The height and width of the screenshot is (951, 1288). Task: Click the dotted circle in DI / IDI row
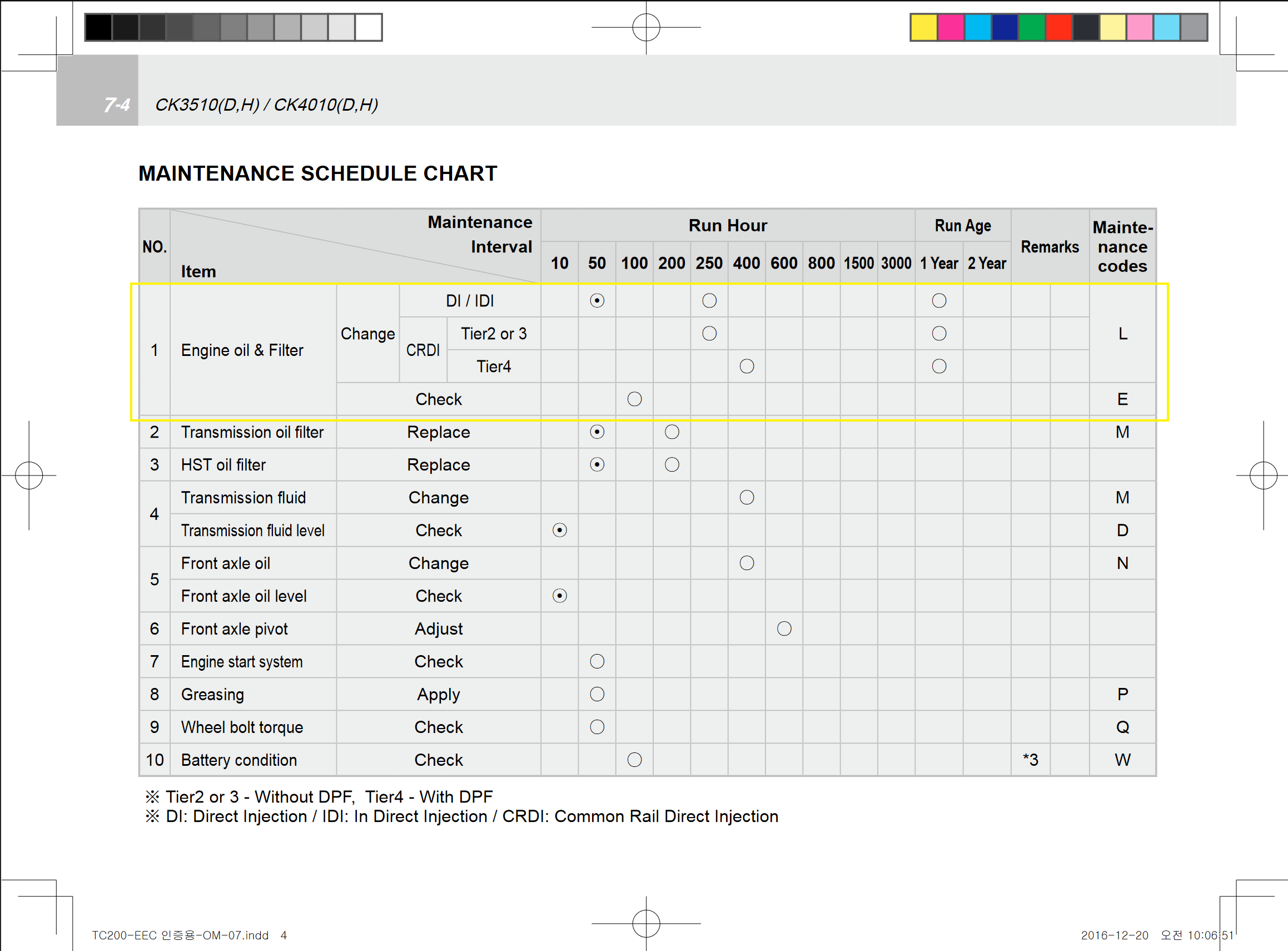pyautogui.click(x=597, y=300)
